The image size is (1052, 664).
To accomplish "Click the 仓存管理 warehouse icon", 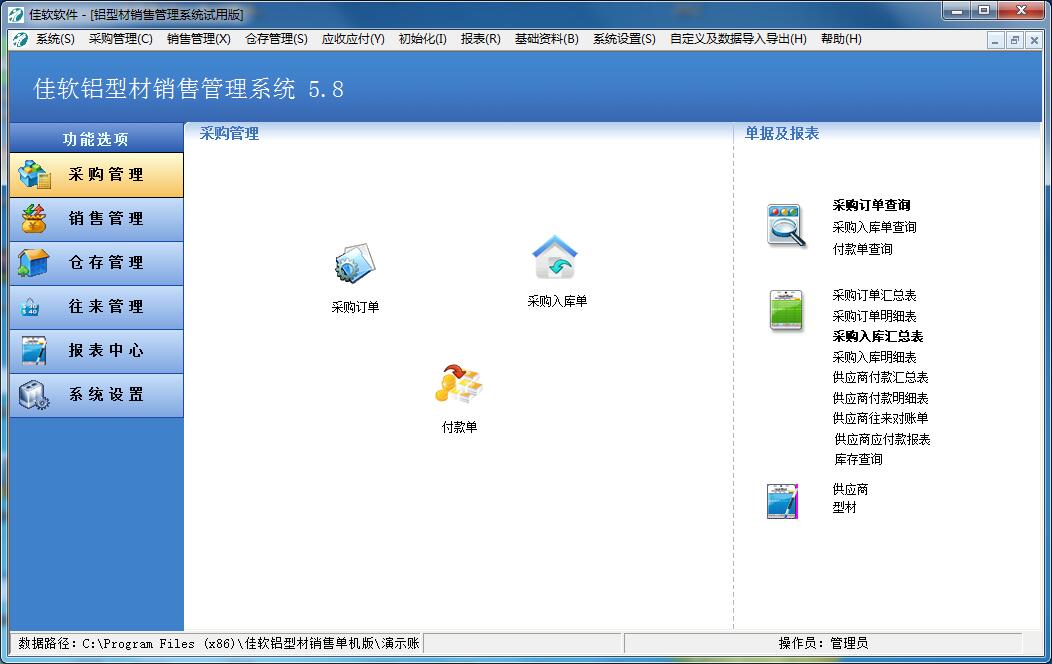I will [34, 262].
